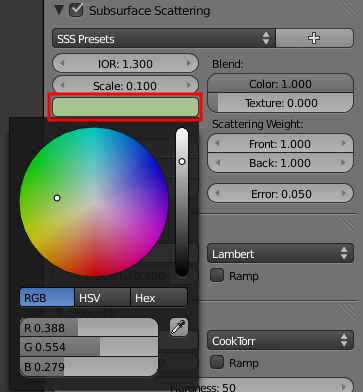Open the CookTorr specular shader dropdown

(x=280, y=340)
